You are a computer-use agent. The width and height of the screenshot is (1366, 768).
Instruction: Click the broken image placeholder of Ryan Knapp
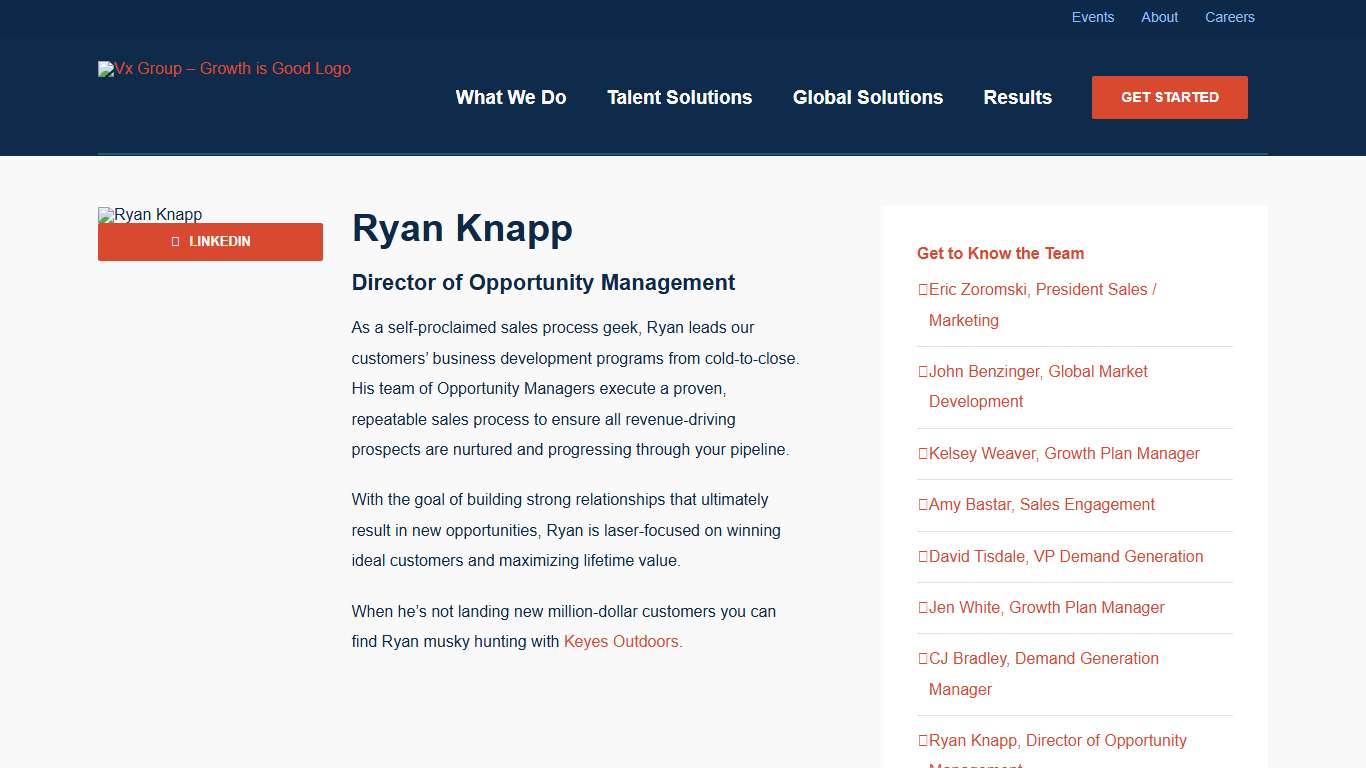pyautogui.click(x=149, y=214)
